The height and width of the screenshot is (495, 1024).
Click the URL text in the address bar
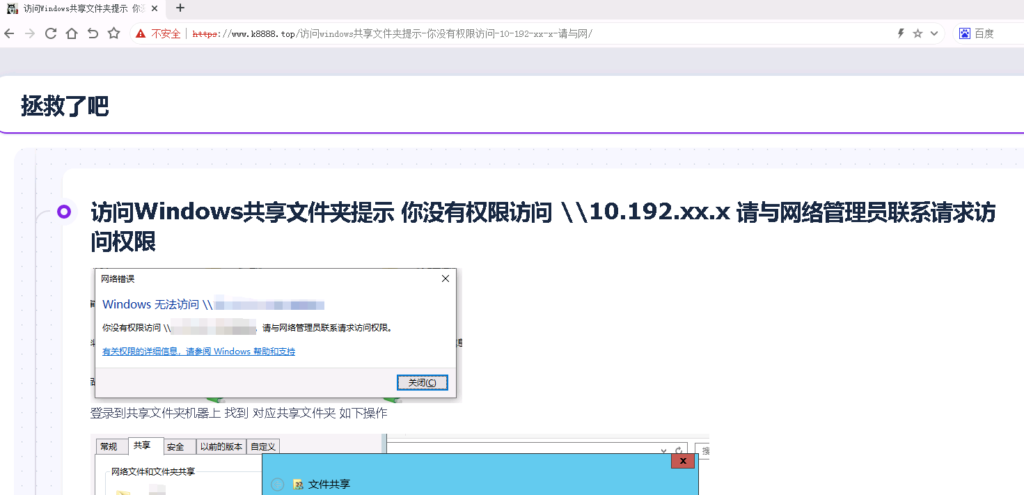click(x=392, y=34)
